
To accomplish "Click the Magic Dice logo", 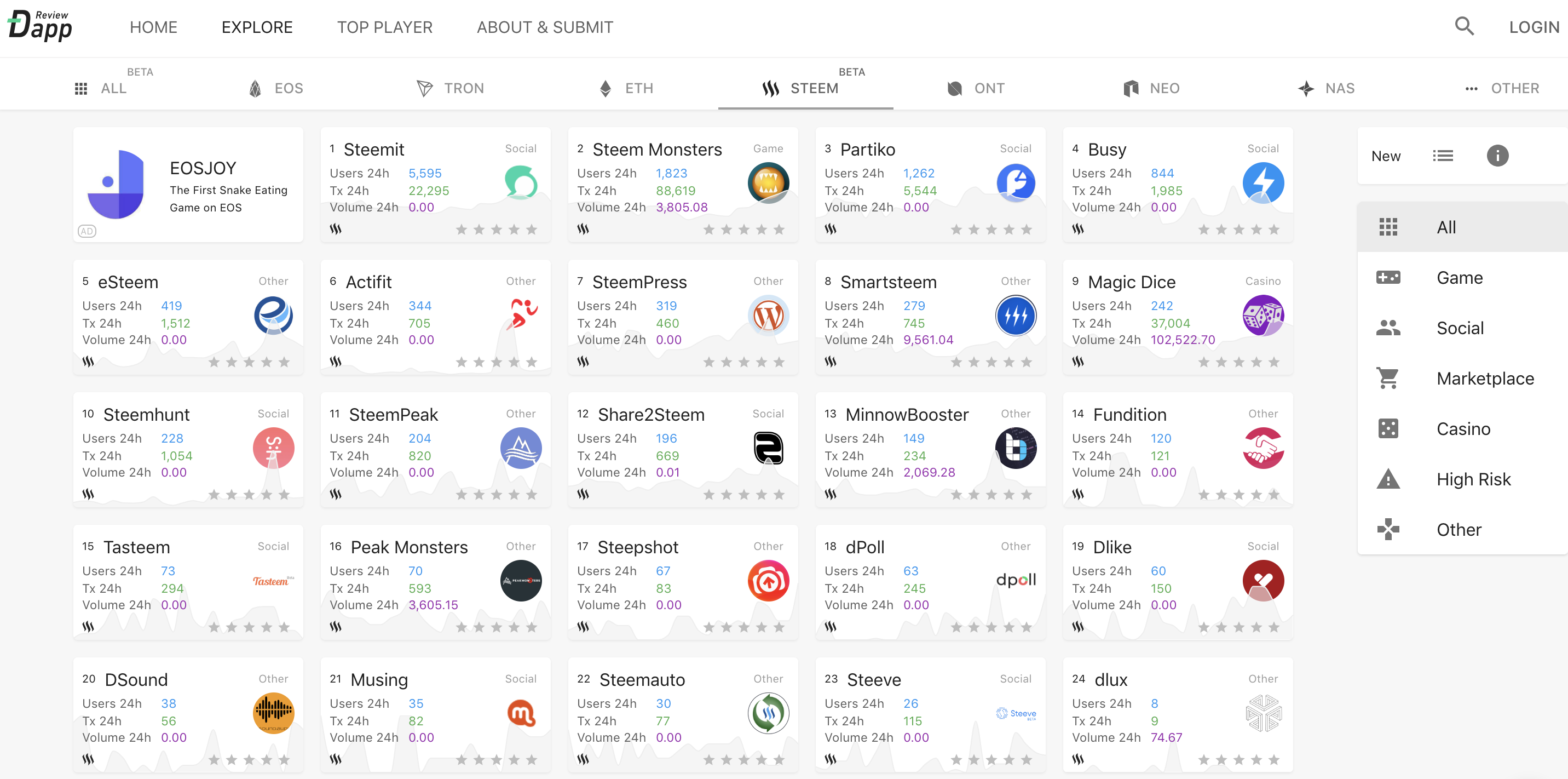I will (1263, 316).
